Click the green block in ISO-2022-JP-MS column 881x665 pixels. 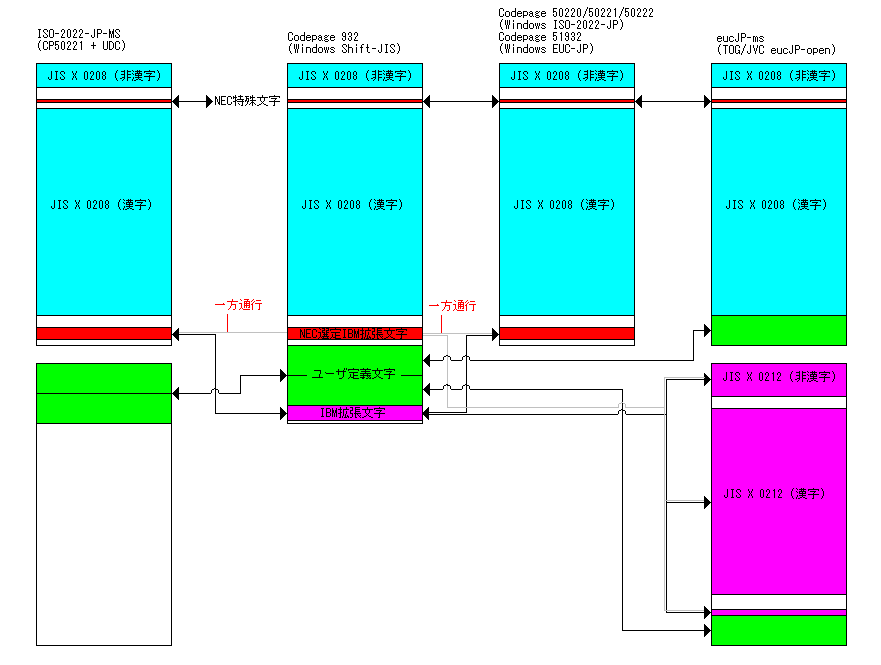[x=104, y=393]
